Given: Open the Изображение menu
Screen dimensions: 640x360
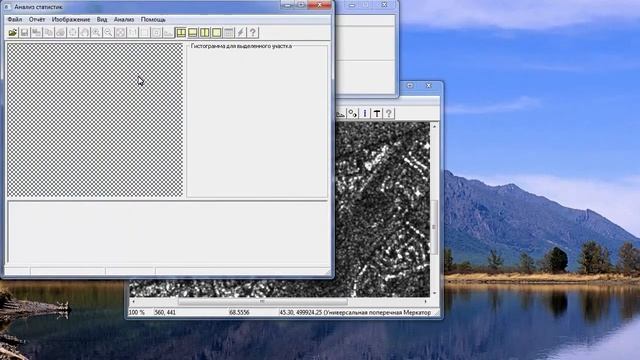Looking at the screenshot, I should [71, 20].
